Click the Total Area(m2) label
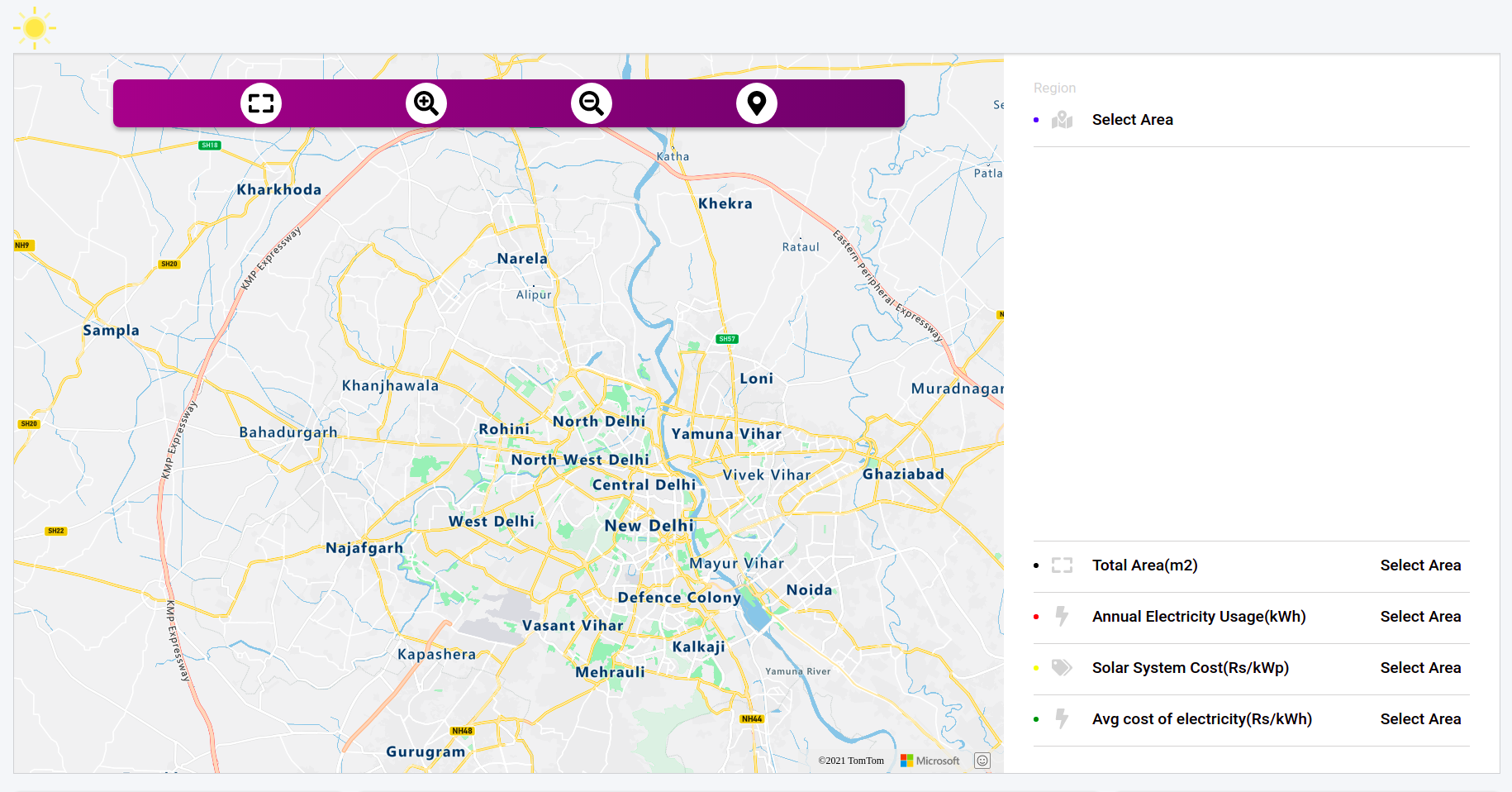Image resolution: width=1512 pixels, height=792 pixels. click(1145, 565)
